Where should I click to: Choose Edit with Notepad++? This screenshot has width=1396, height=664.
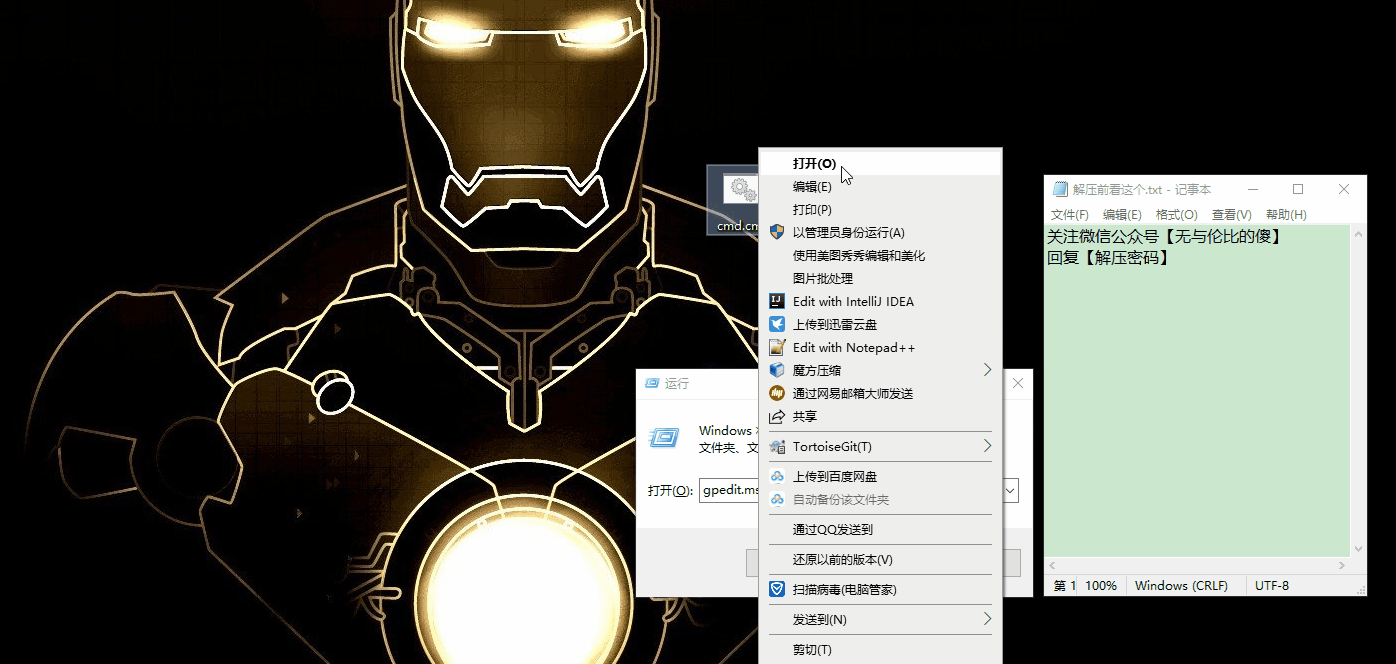pyautogui.click(x=881, y=348)
